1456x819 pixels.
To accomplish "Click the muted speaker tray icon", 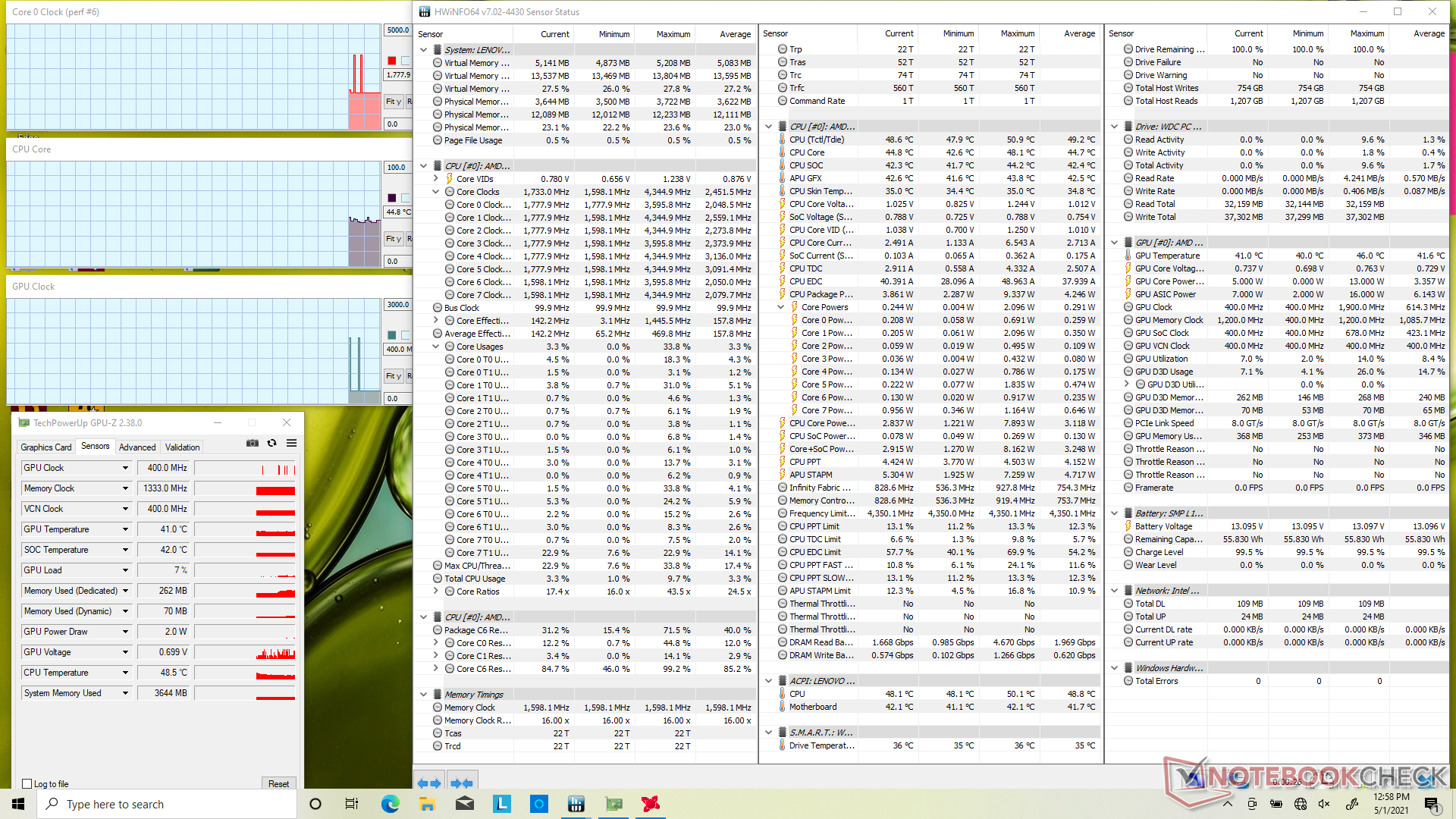I will coord(1324,804).
